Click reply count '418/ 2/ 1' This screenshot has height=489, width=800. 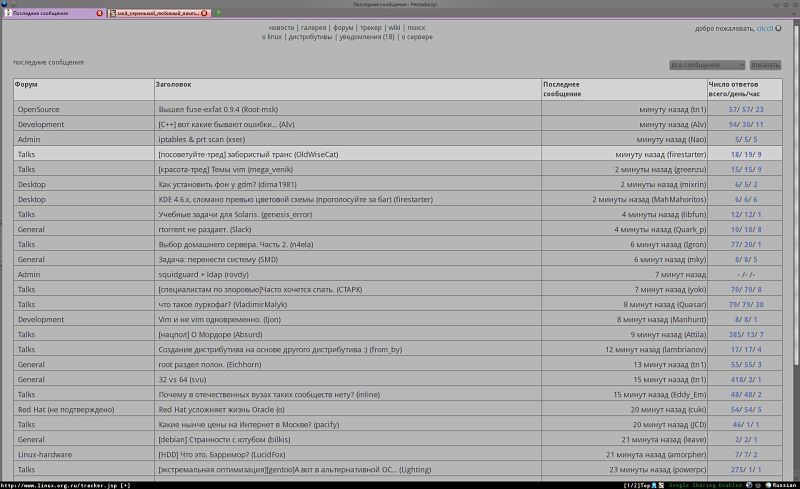click(x=746, y=379)
